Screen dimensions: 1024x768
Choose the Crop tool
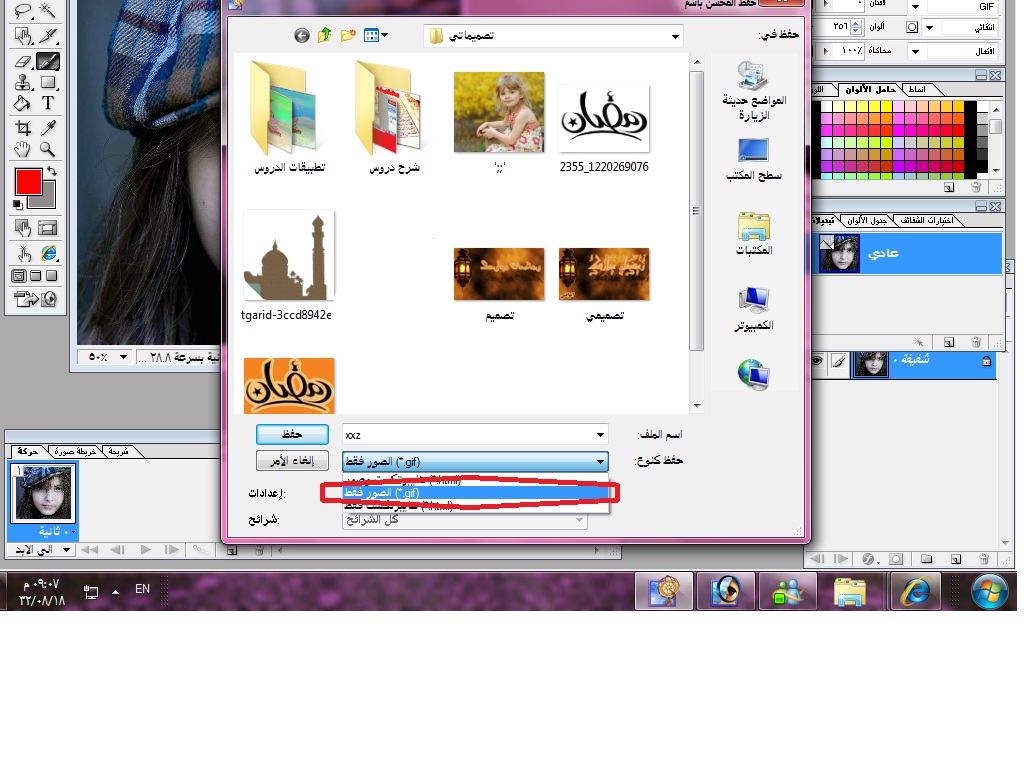(23, 127)
